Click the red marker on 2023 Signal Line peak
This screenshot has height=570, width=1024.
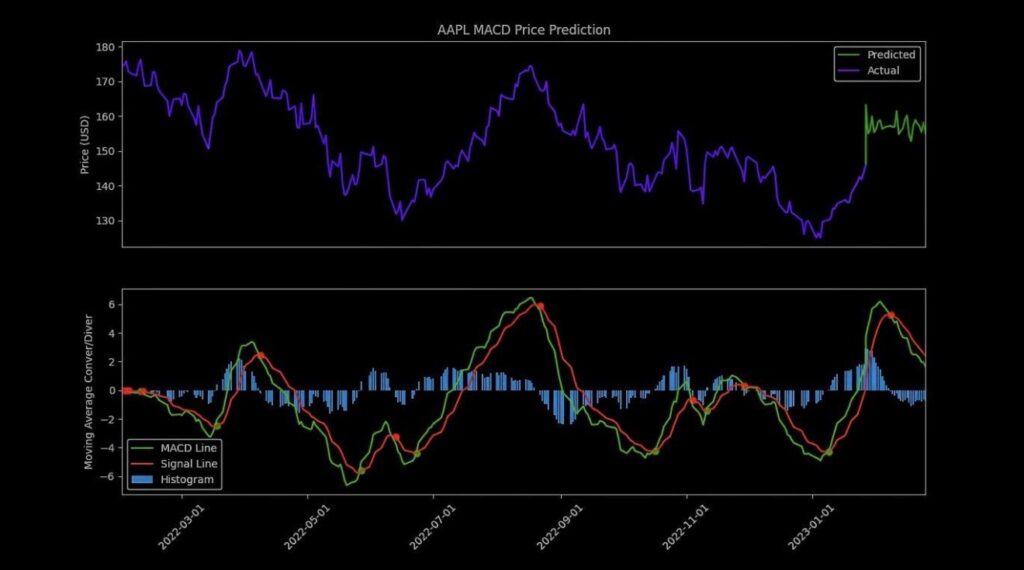coord(891,315)
